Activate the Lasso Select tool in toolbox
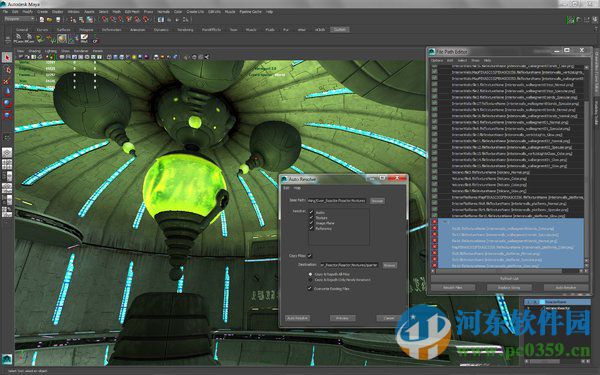 click(x=7, y=69)
